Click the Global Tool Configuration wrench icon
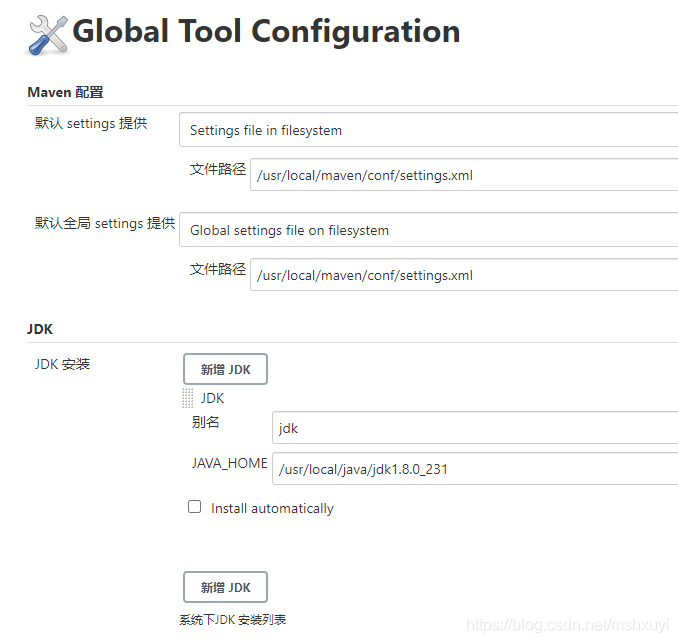 pos(48,35)
